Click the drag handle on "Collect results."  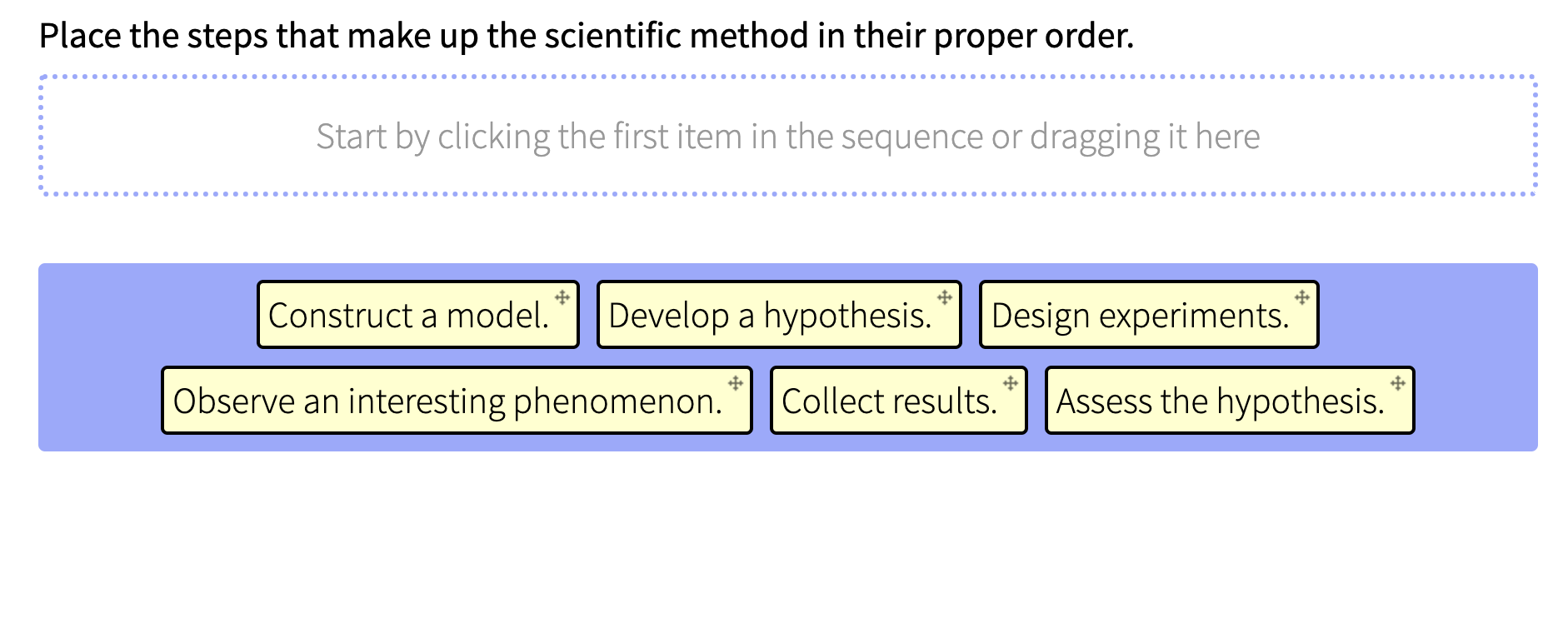point(1009,383)
